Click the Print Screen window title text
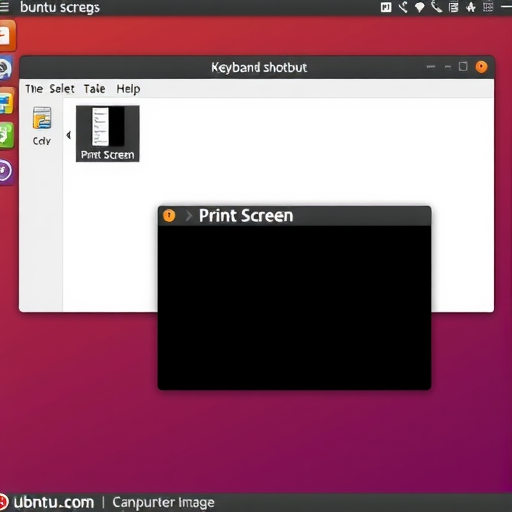512x512 pixels. [246, 216]
